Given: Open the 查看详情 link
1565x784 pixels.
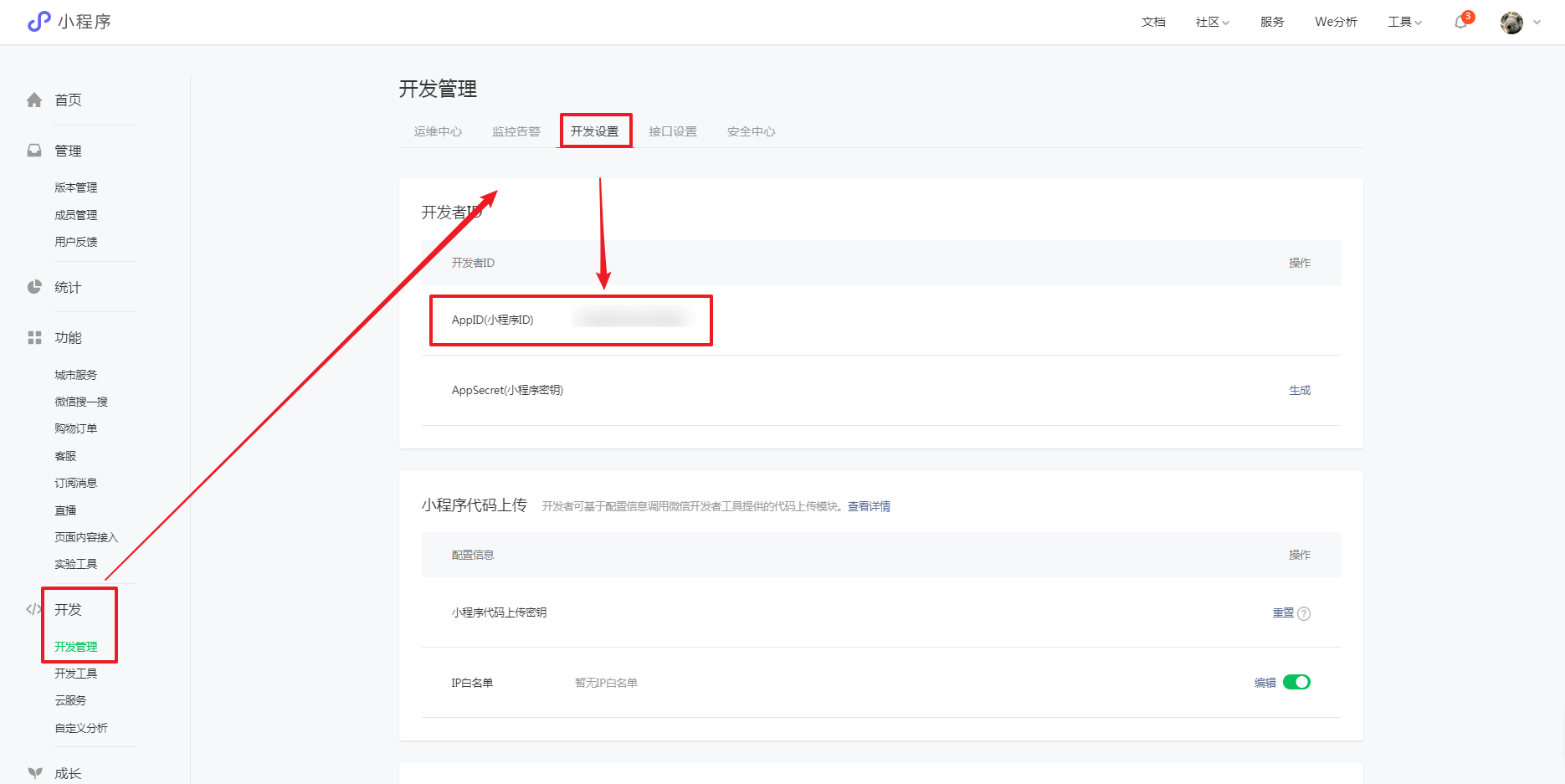Looking at the screenshot, I should [869, 506].
